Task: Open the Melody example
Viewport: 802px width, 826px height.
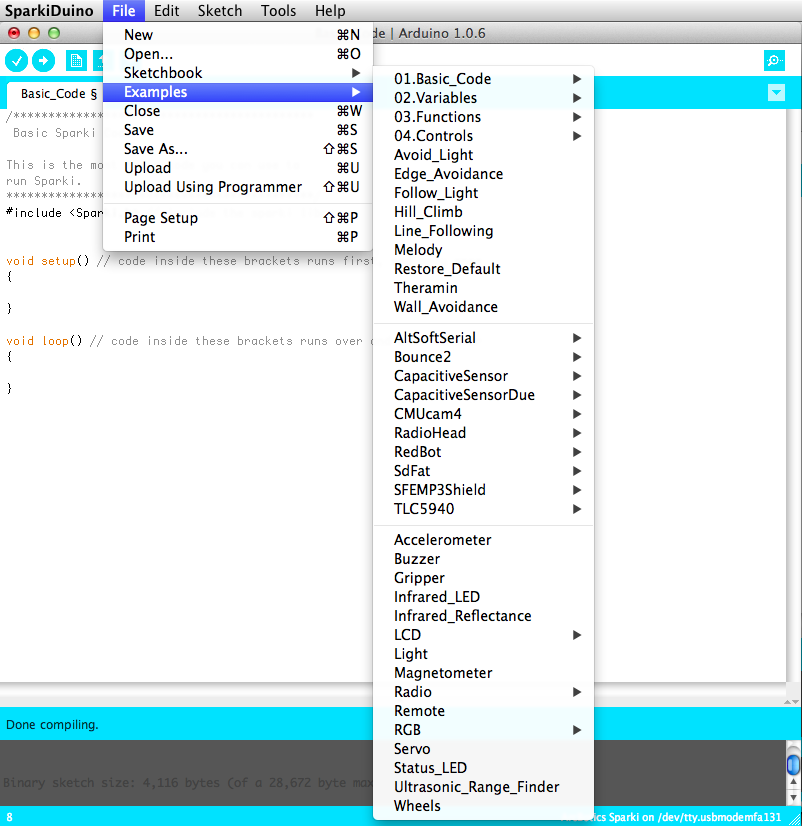Action: 484,249
